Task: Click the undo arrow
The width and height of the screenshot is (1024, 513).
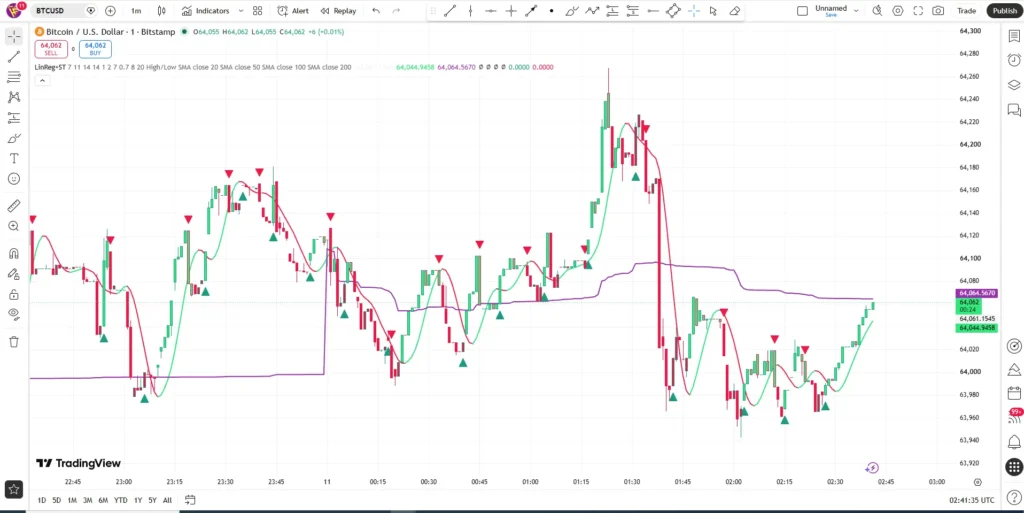Action: 376,10
